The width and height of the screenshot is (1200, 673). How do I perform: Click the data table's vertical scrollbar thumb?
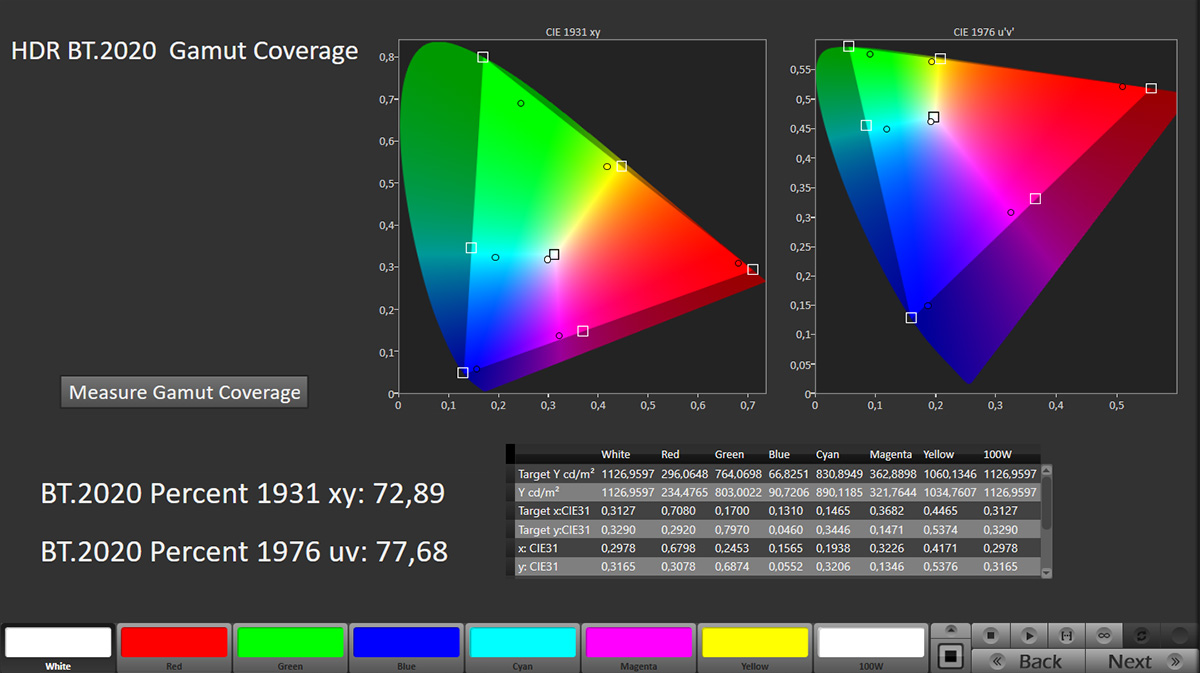[1046, 503]
